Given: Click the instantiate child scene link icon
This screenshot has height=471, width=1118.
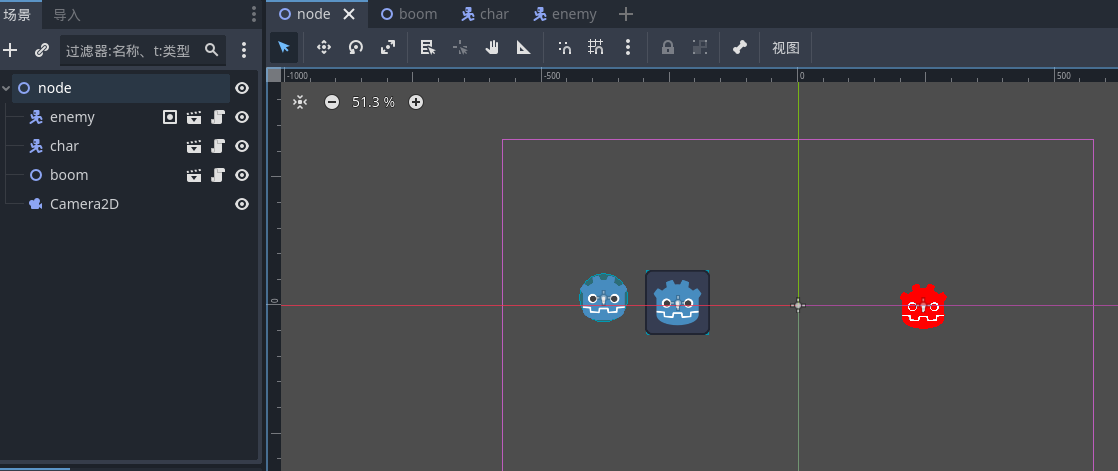Looking at the screenshot, I should pos(41,50).
